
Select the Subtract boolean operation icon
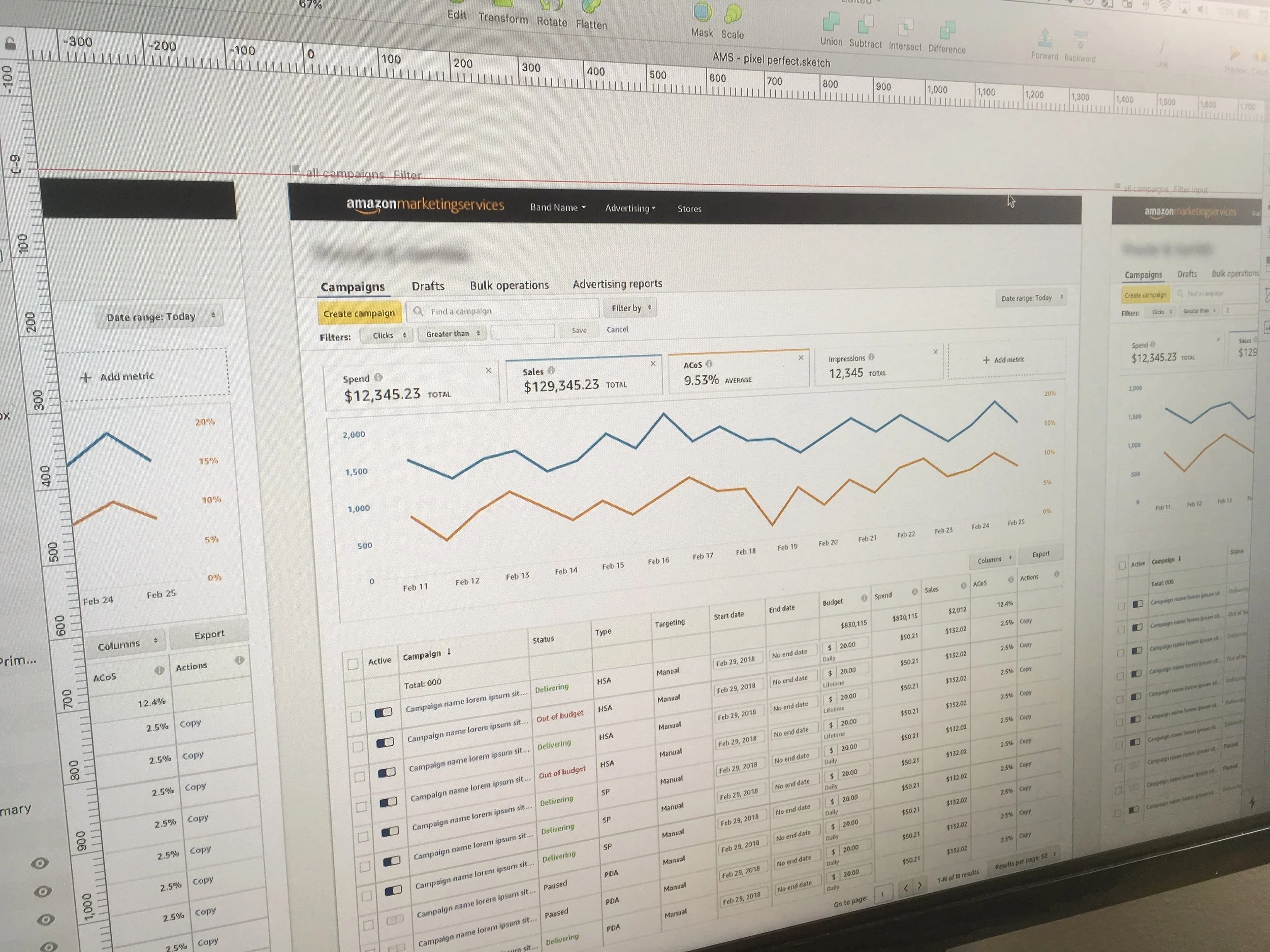[x=865, y=24]
